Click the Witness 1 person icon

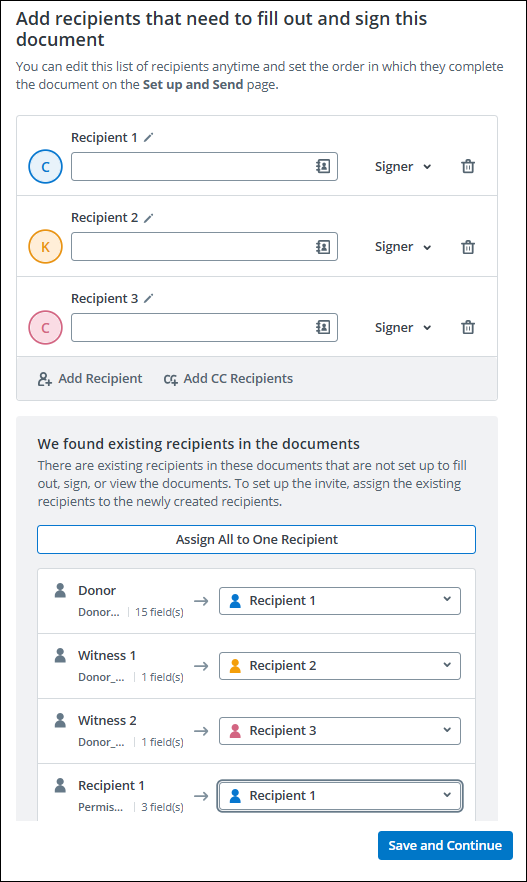[60, 655]
